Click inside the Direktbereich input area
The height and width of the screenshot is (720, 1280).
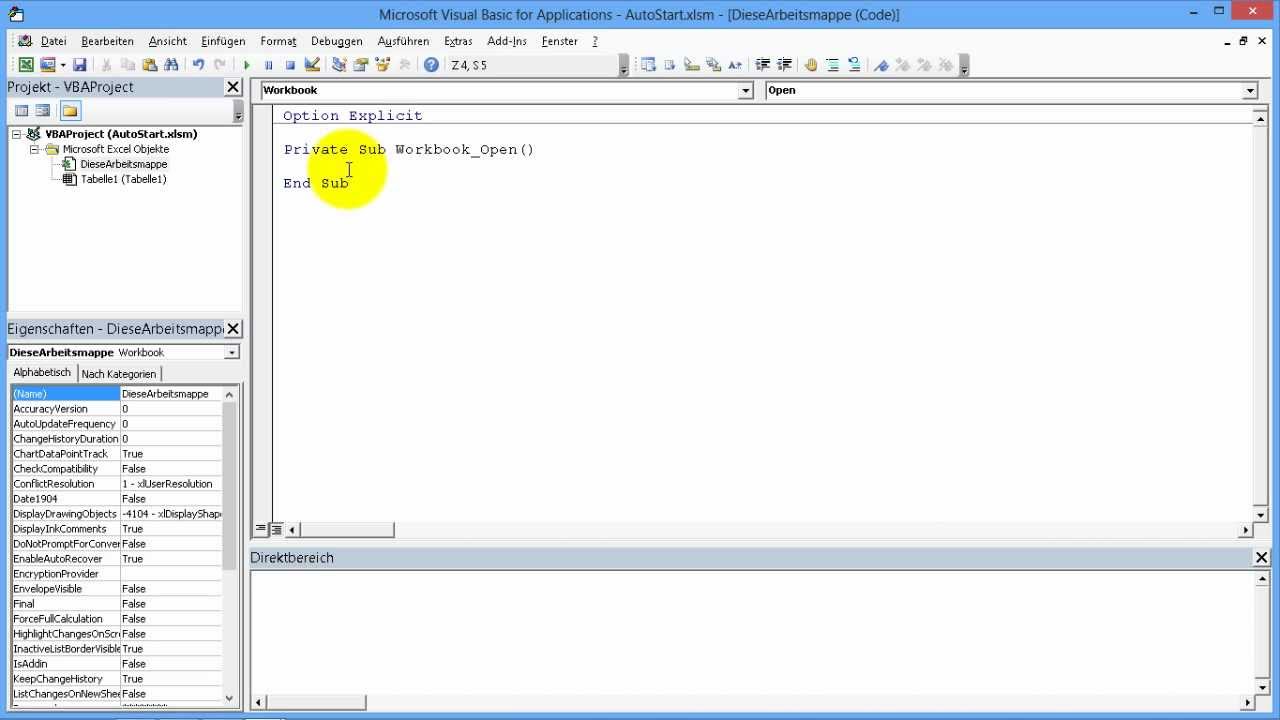(x=752, y=632)
